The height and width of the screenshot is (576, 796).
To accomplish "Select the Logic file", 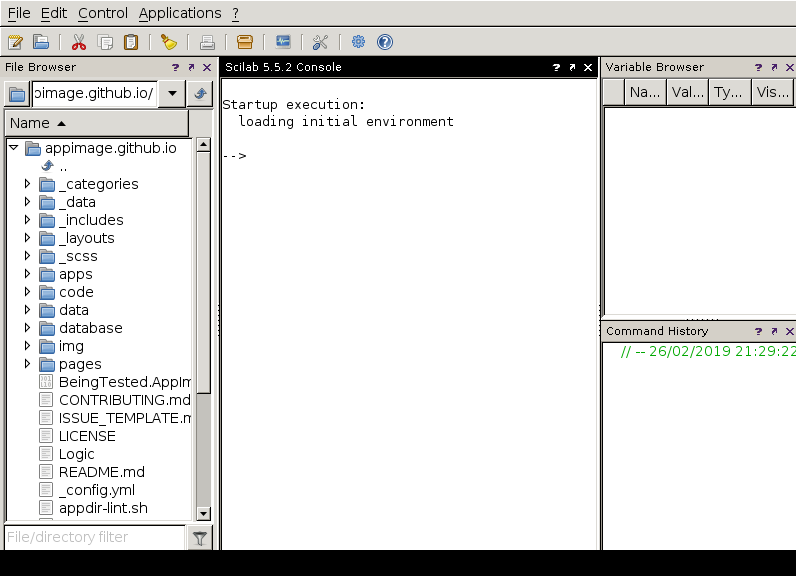I will tap(76, 454).
